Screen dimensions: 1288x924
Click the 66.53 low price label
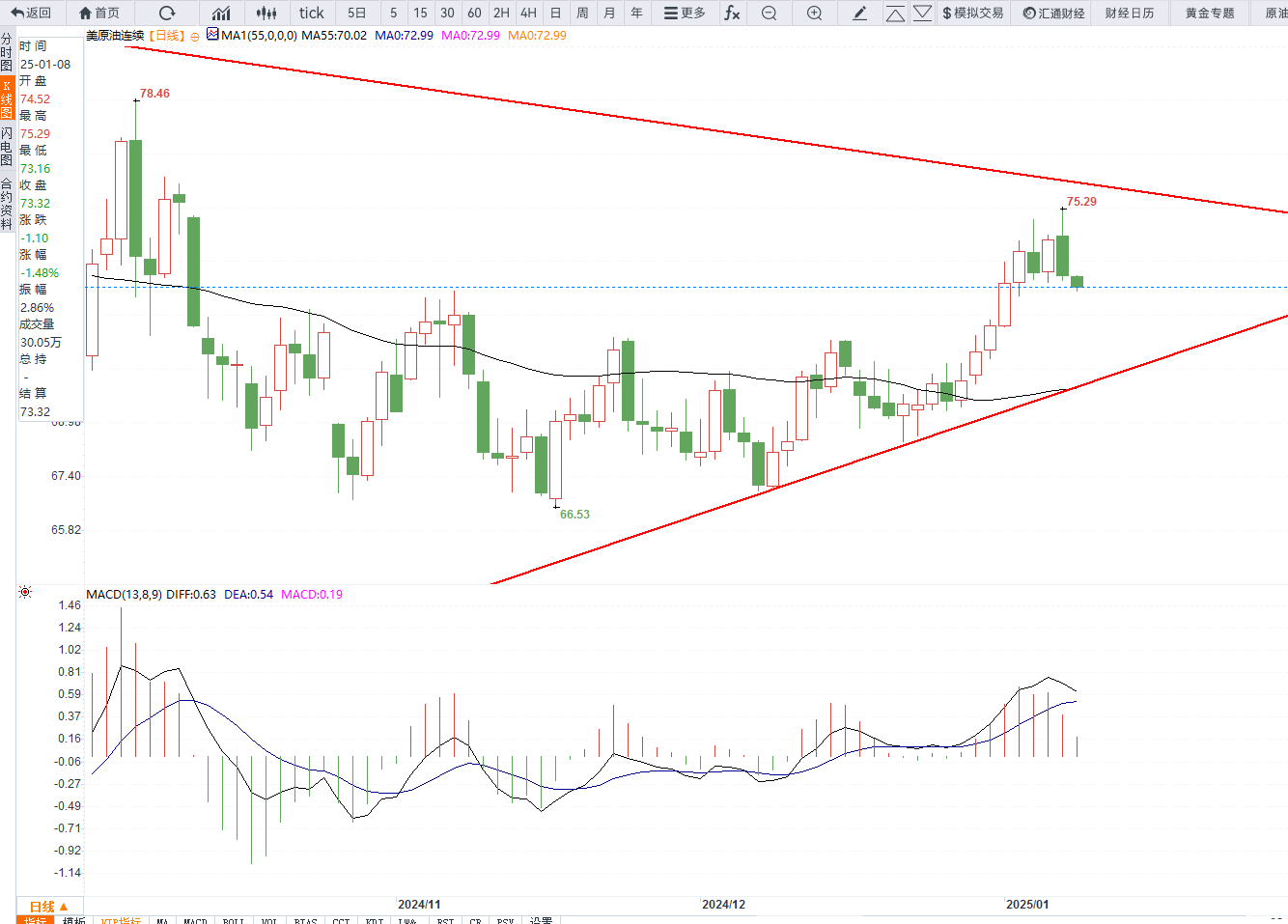[x=574, y=515]
